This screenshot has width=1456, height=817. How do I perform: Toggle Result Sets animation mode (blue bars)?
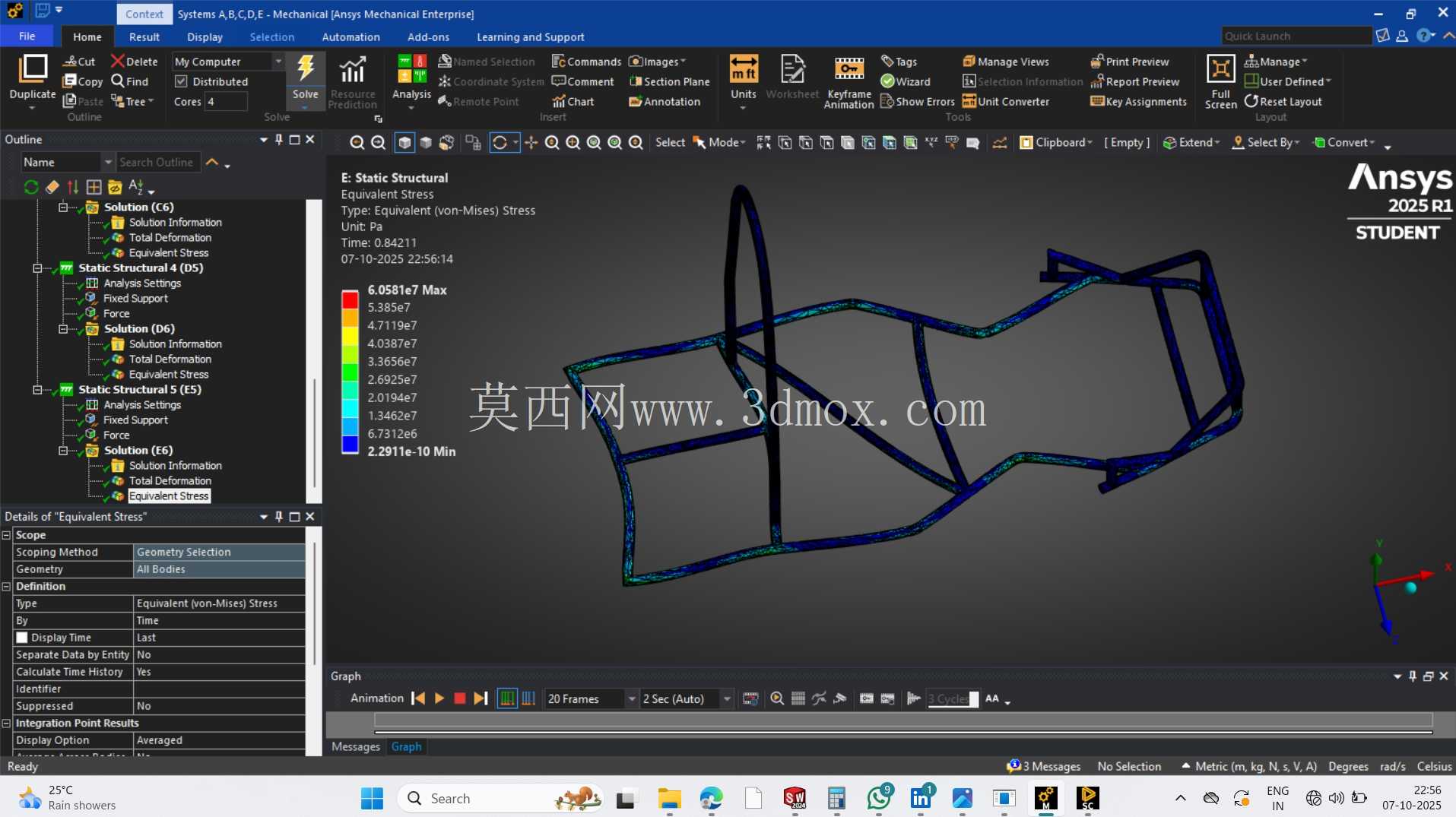pos(528,698)
